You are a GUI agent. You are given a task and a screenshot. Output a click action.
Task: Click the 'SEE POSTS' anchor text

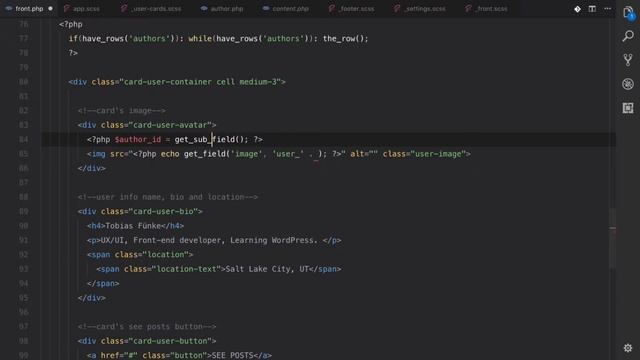pyautogui.click(x=232, y=355)
